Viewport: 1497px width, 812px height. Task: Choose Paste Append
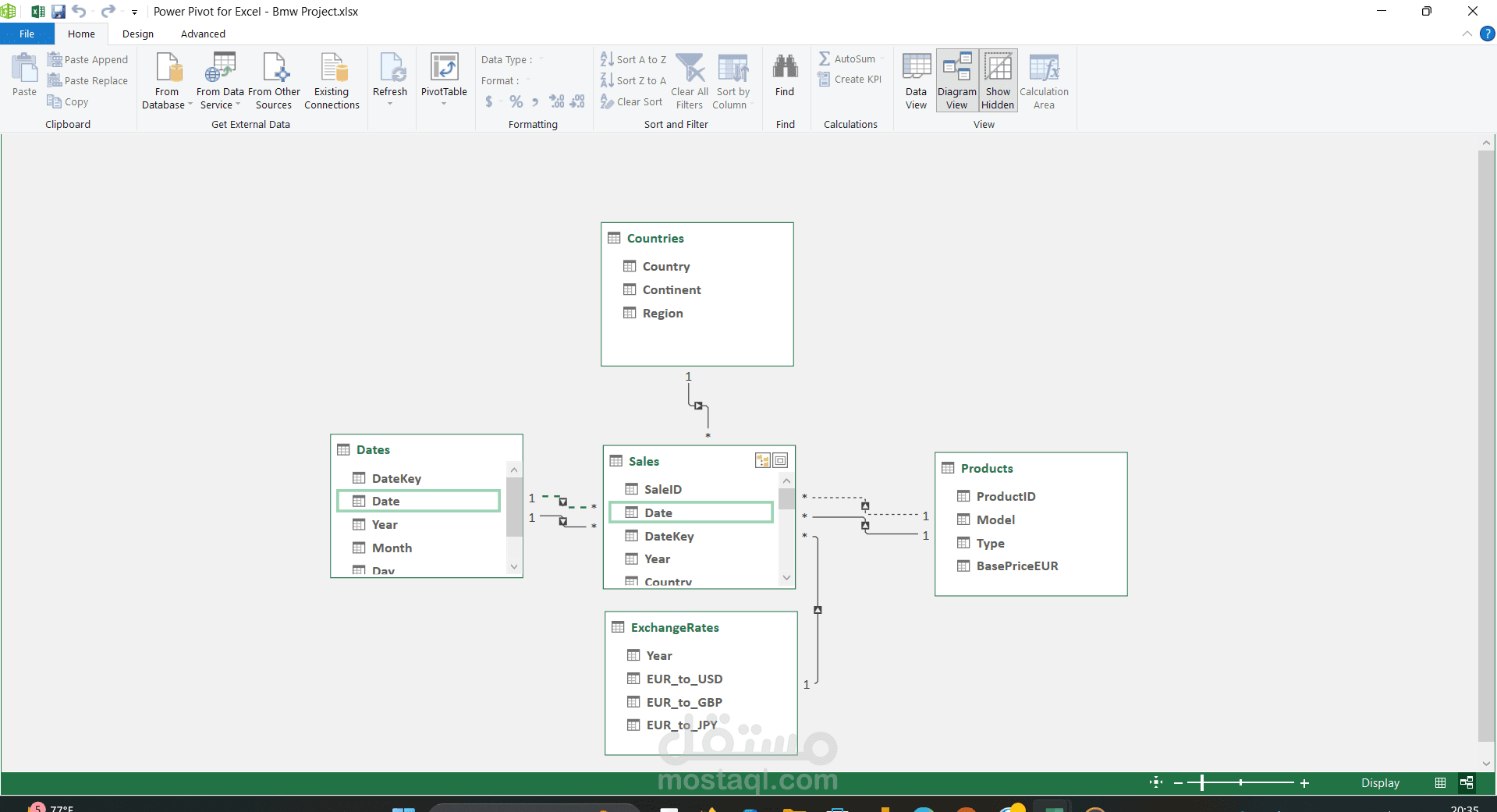87,59
